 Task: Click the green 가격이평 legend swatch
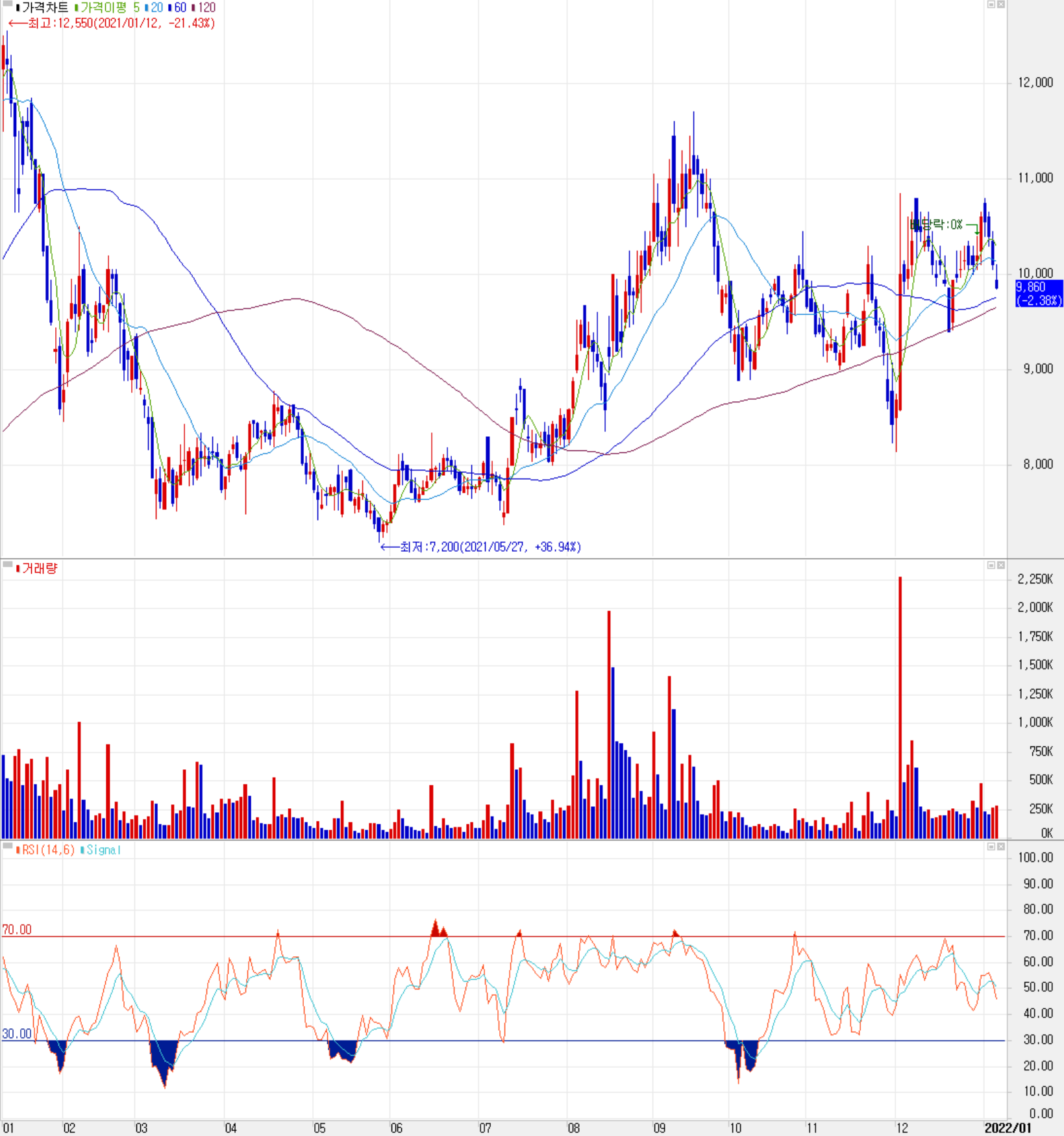76,8
